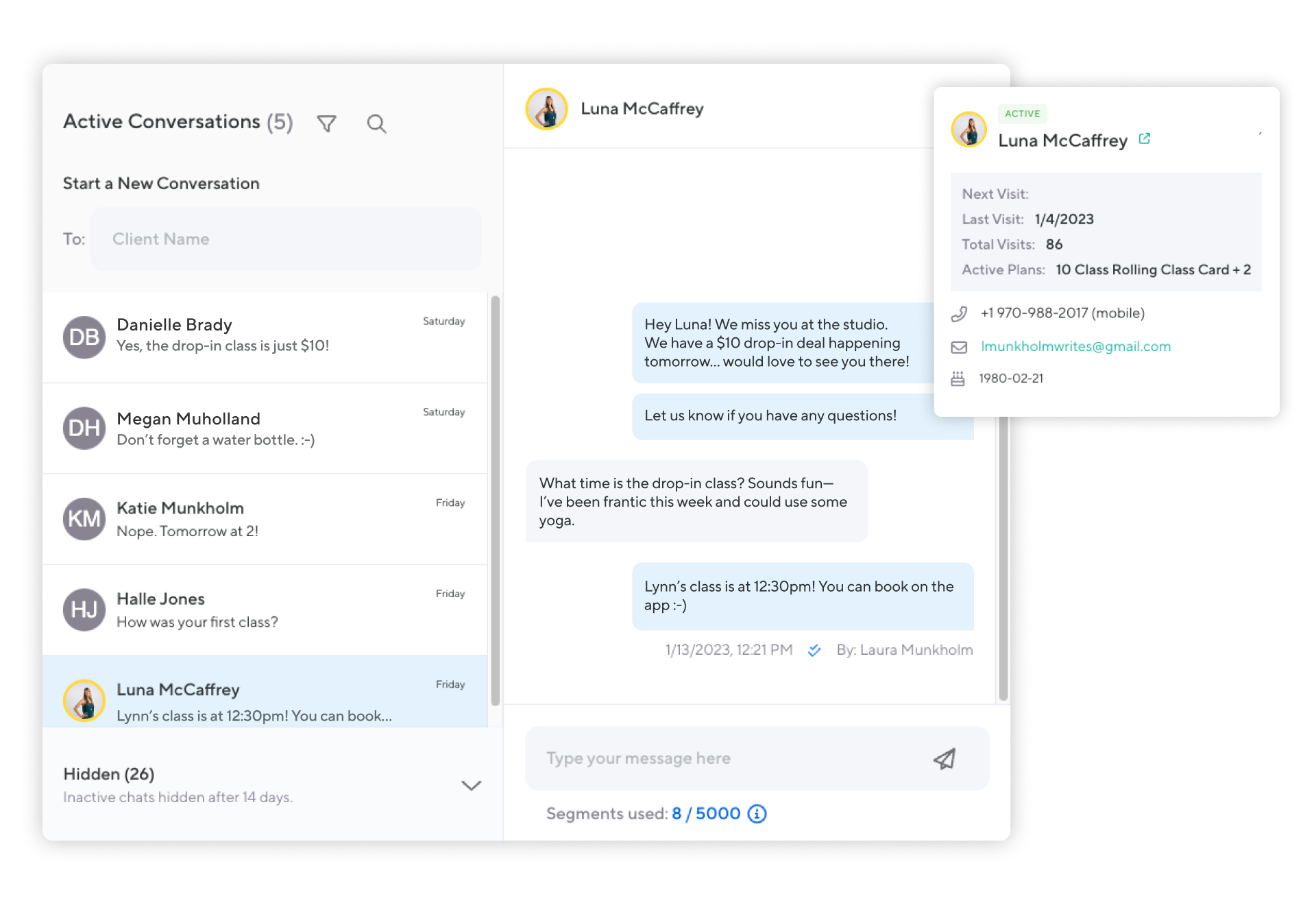Image resolution: width=1316 pixels, height=905 pixels.
Task: Open Luna's profile external link icon
Action: coord(1144,139)
